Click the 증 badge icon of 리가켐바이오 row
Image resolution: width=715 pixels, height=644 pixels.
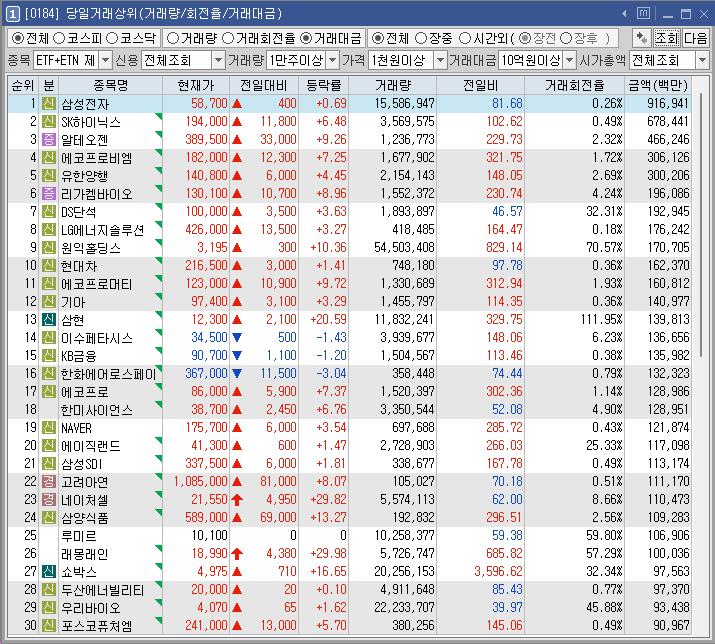pos(49,194)
